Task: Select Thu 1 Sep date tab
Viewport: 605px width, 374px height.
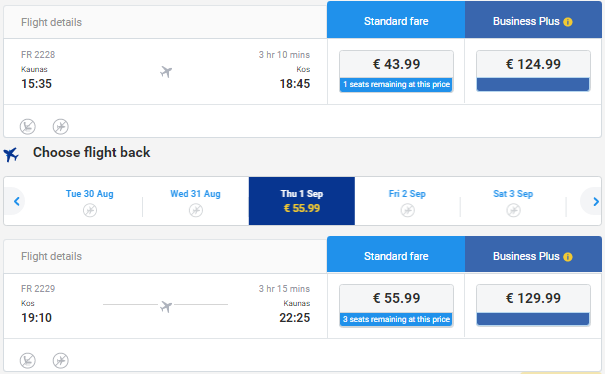Action: (x=302, y=201)
